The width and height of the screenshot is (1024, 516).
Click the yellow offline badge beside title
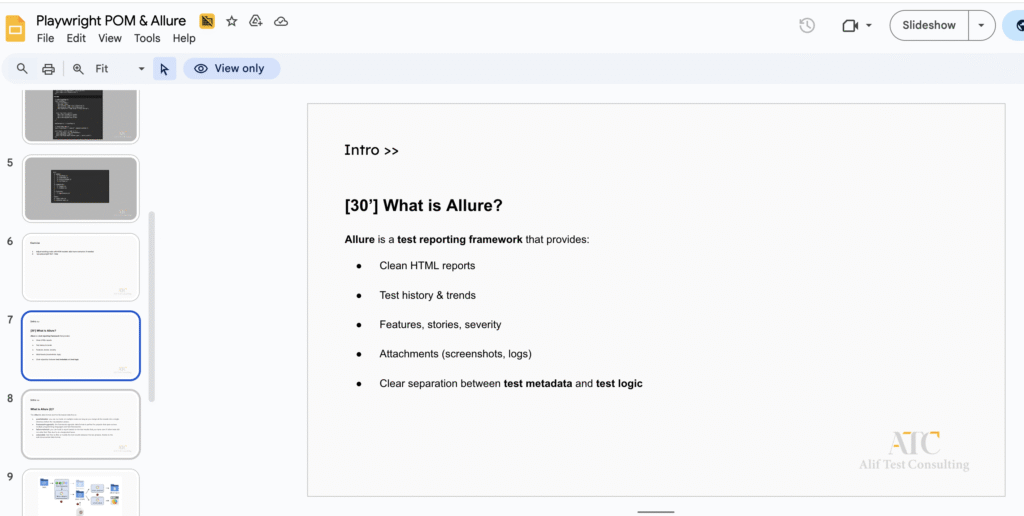click(x=207, y=21)
